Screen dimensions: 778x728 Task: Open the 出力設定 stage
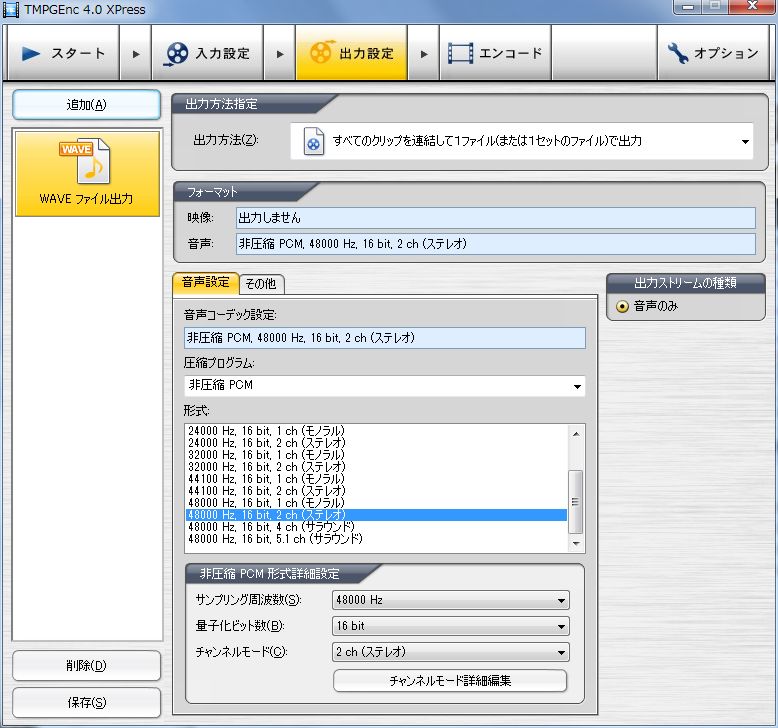tap(351, 53)
